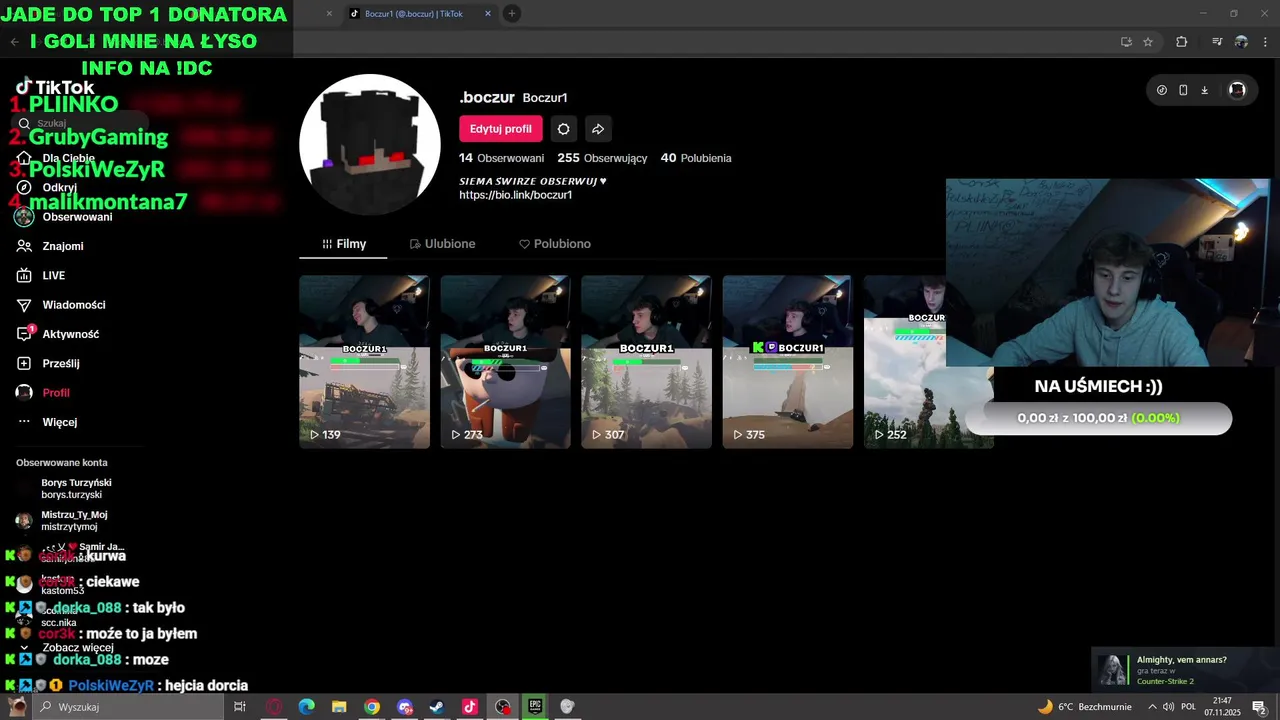
Task: Click the TikTok coin icon top right
Action: point(1161,90)
